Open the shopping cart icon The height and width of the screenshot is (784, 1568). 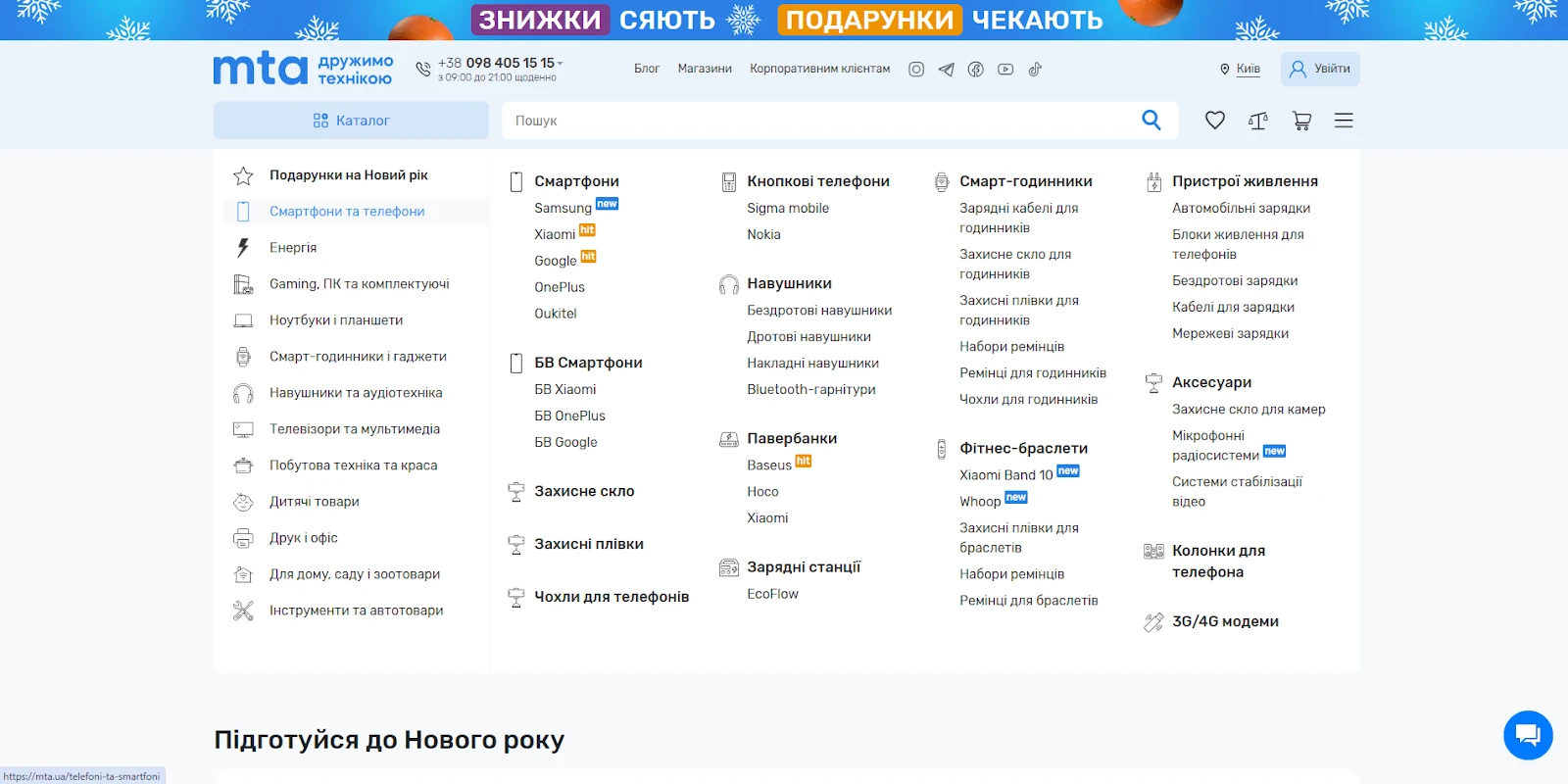1301,121
